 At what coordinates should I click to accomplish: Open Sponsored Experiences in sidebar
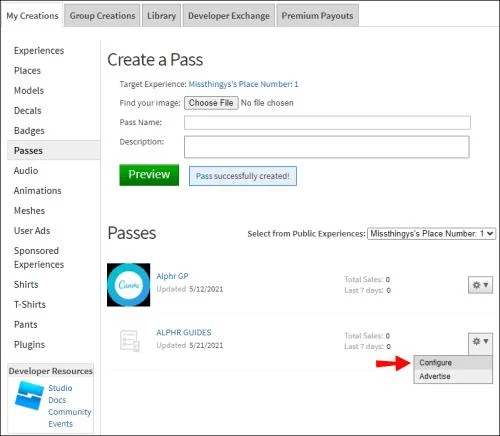click(39, 257)
